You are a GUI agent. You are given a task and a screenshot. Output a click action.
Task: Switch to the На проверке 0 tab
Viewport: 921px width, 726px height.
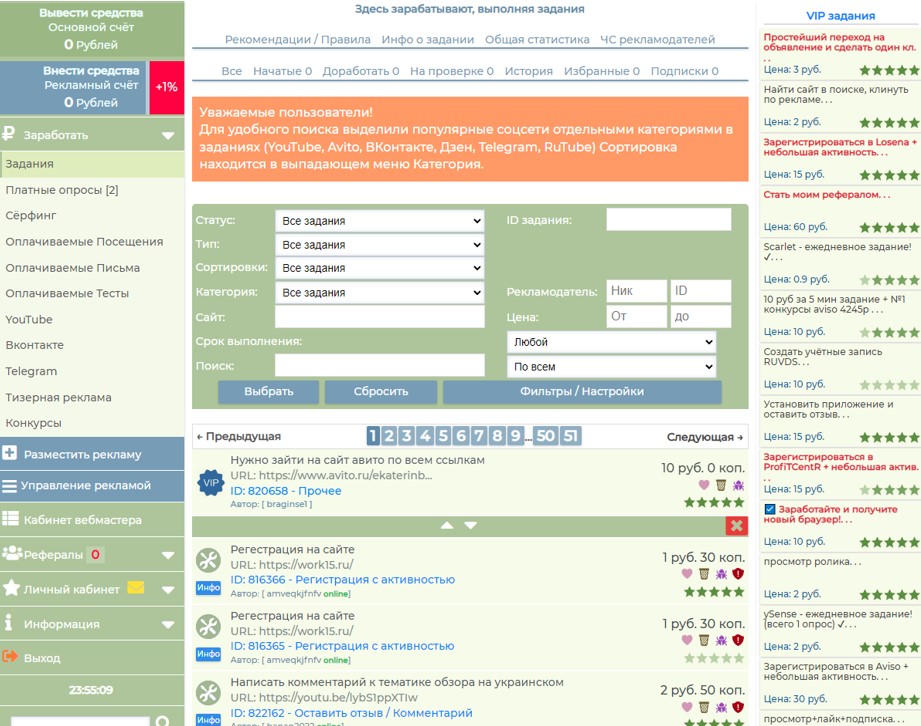tap(452, 71)
